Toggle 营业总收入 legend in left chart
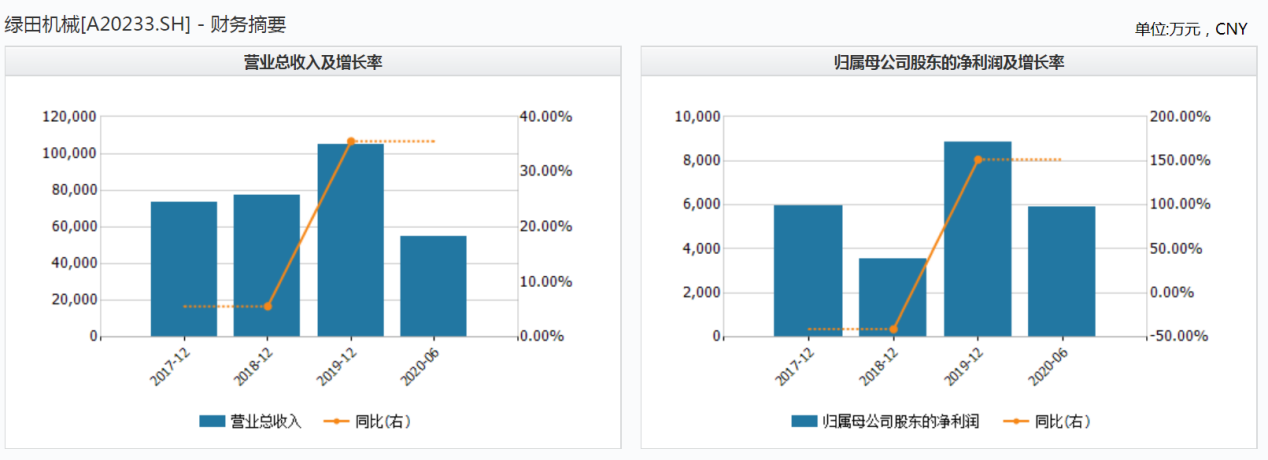 (251, 422)
